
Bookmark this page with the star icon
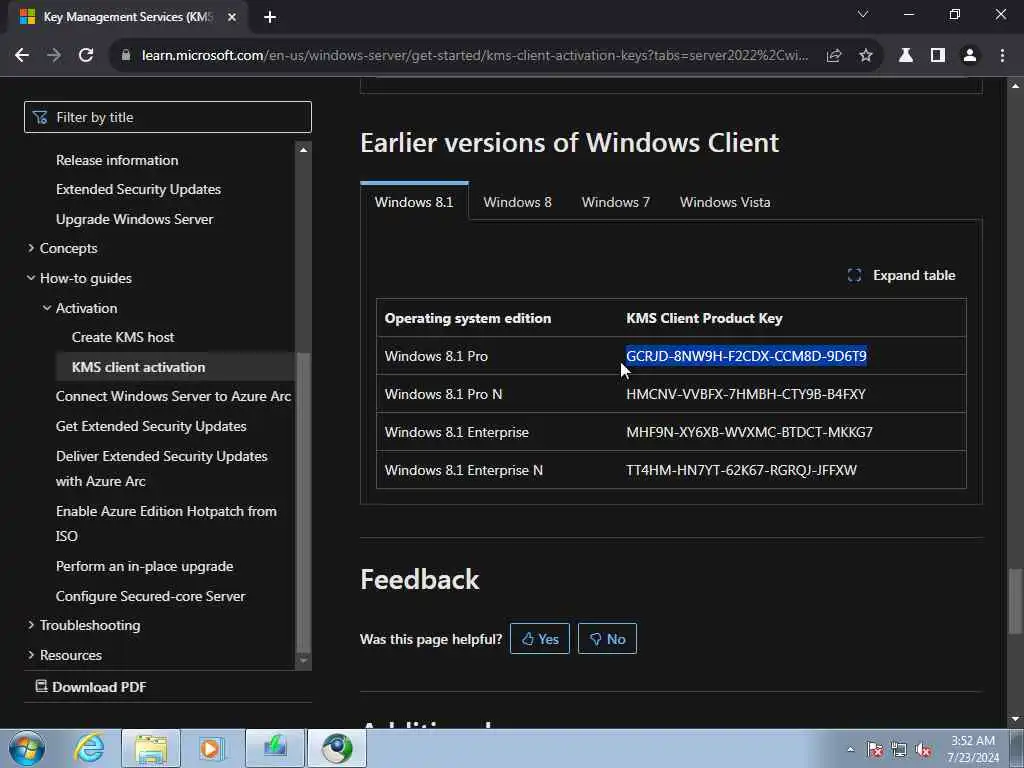point(866,56)
